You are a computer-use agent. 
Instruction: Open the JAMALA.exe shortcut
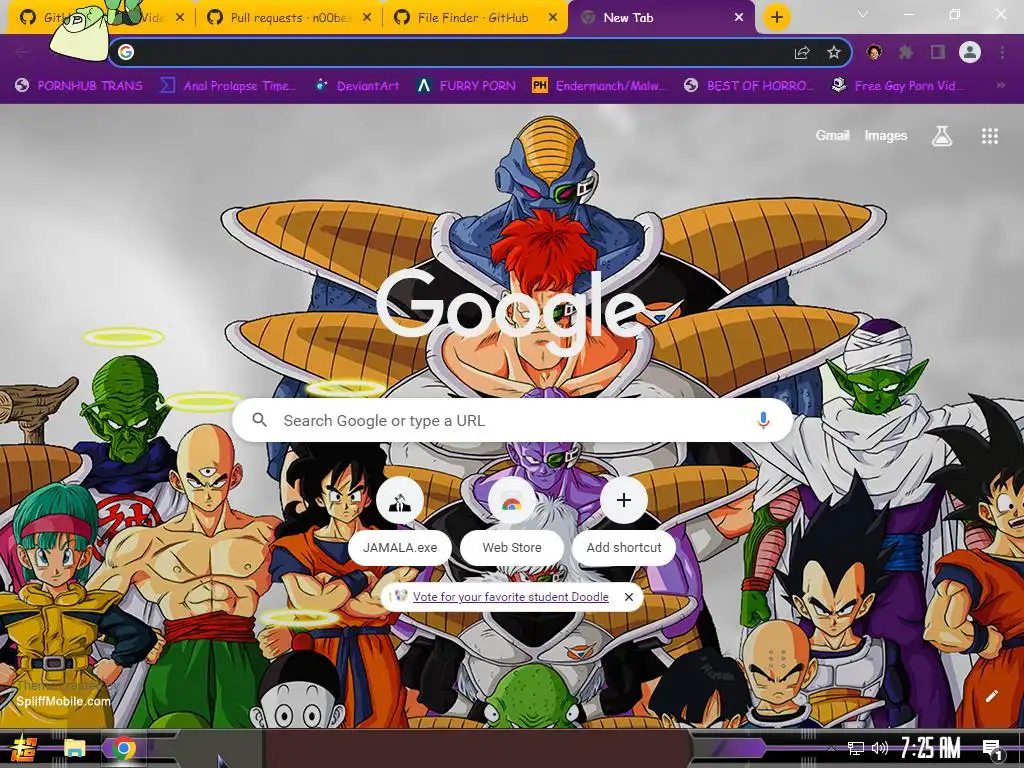[400, 520]
